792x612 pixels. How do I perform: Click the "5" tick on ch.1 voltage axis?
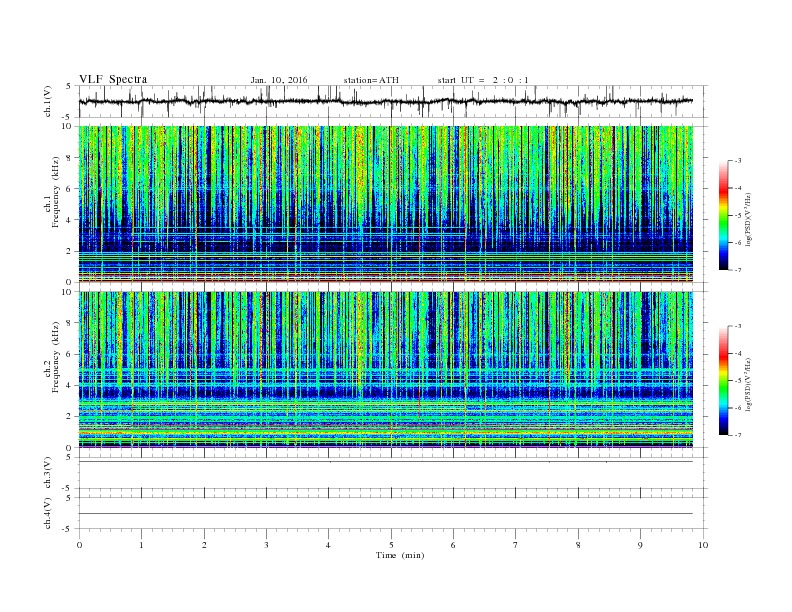coord(69,86)
